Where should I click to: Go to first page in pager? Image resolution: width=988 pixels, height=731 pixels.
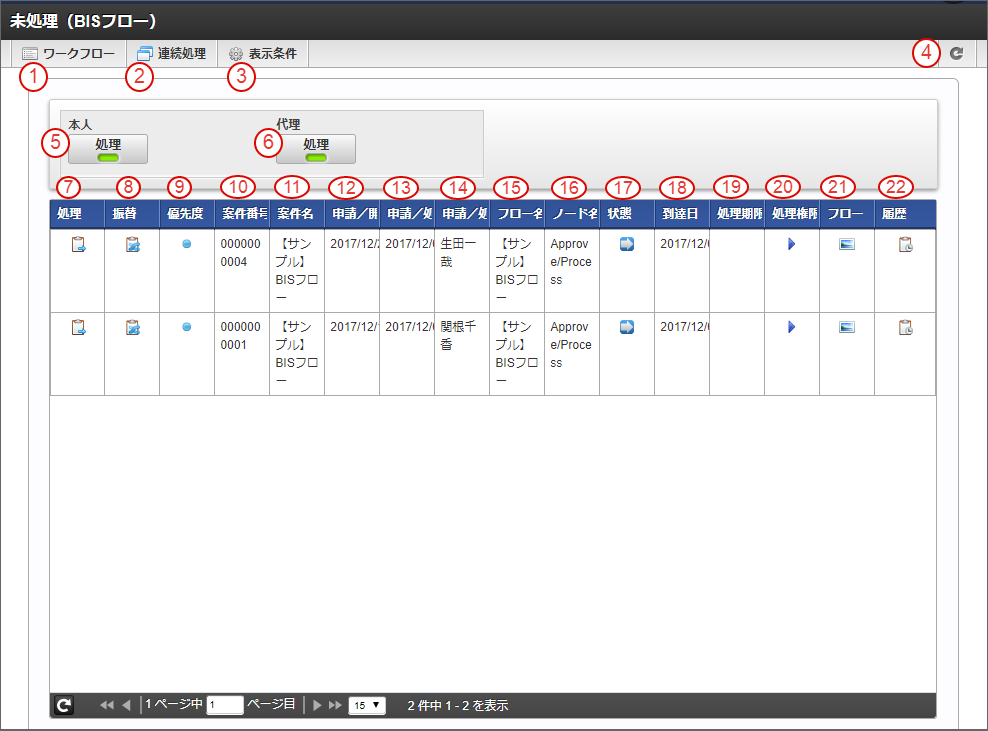pyautogui.click(x=107, y=705)
